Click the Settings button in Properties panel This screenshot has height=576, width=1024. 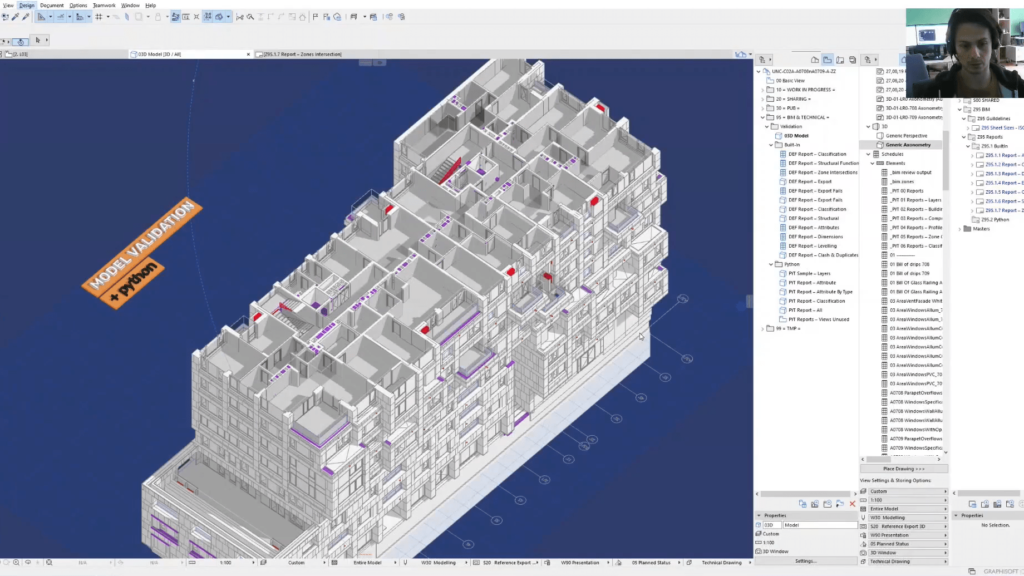click(806, 561)
